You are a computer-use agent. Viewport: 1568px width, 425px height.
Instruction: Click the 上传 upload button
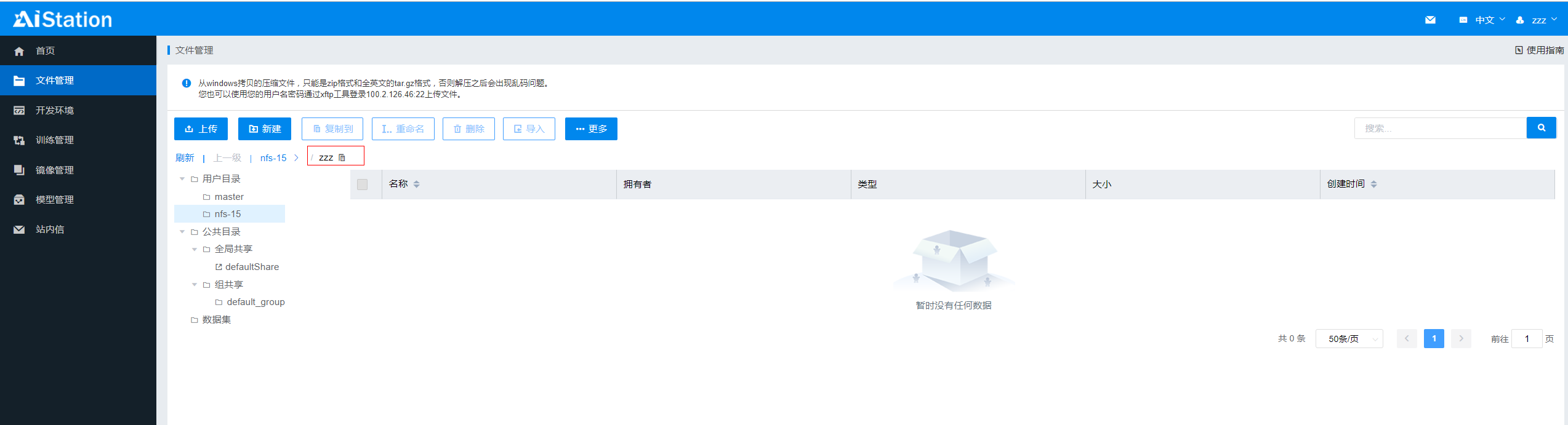point(201,129)
